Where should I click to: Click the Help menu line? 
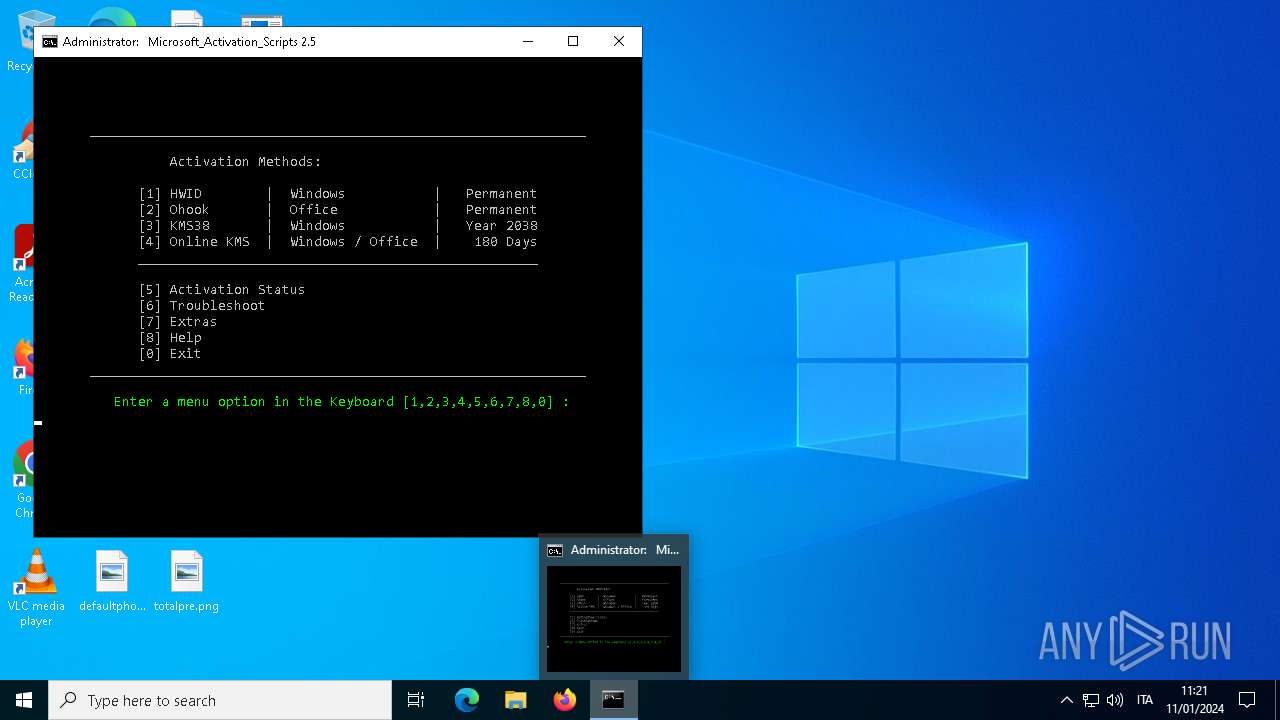(x=170, y=338)
